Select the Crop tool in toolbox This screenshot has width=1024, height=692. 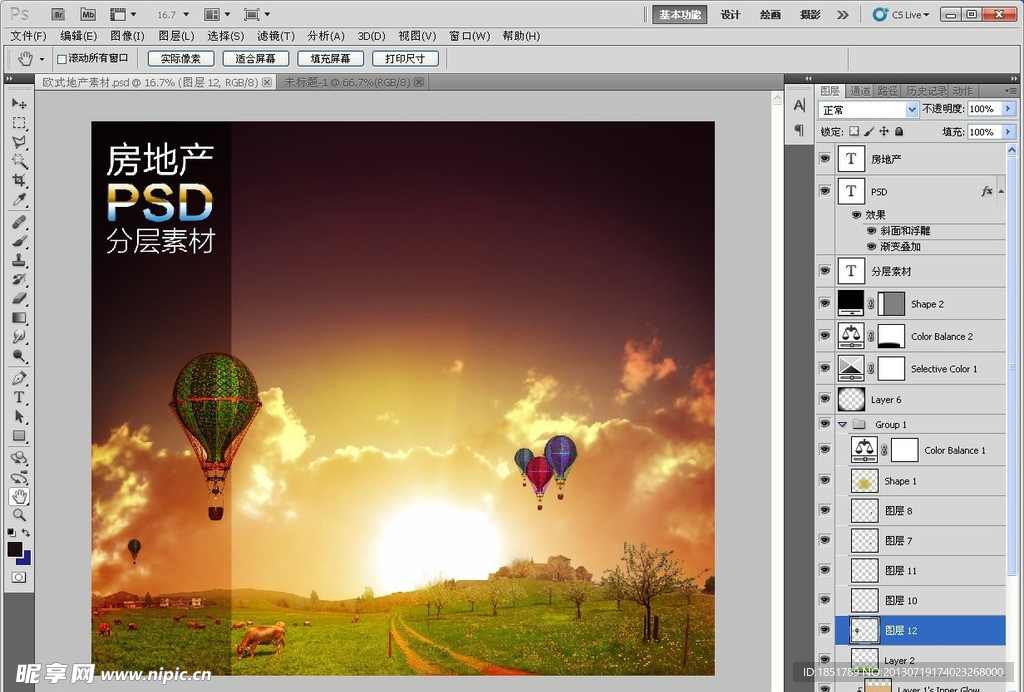pyautogui.click(x=19, y=181)
